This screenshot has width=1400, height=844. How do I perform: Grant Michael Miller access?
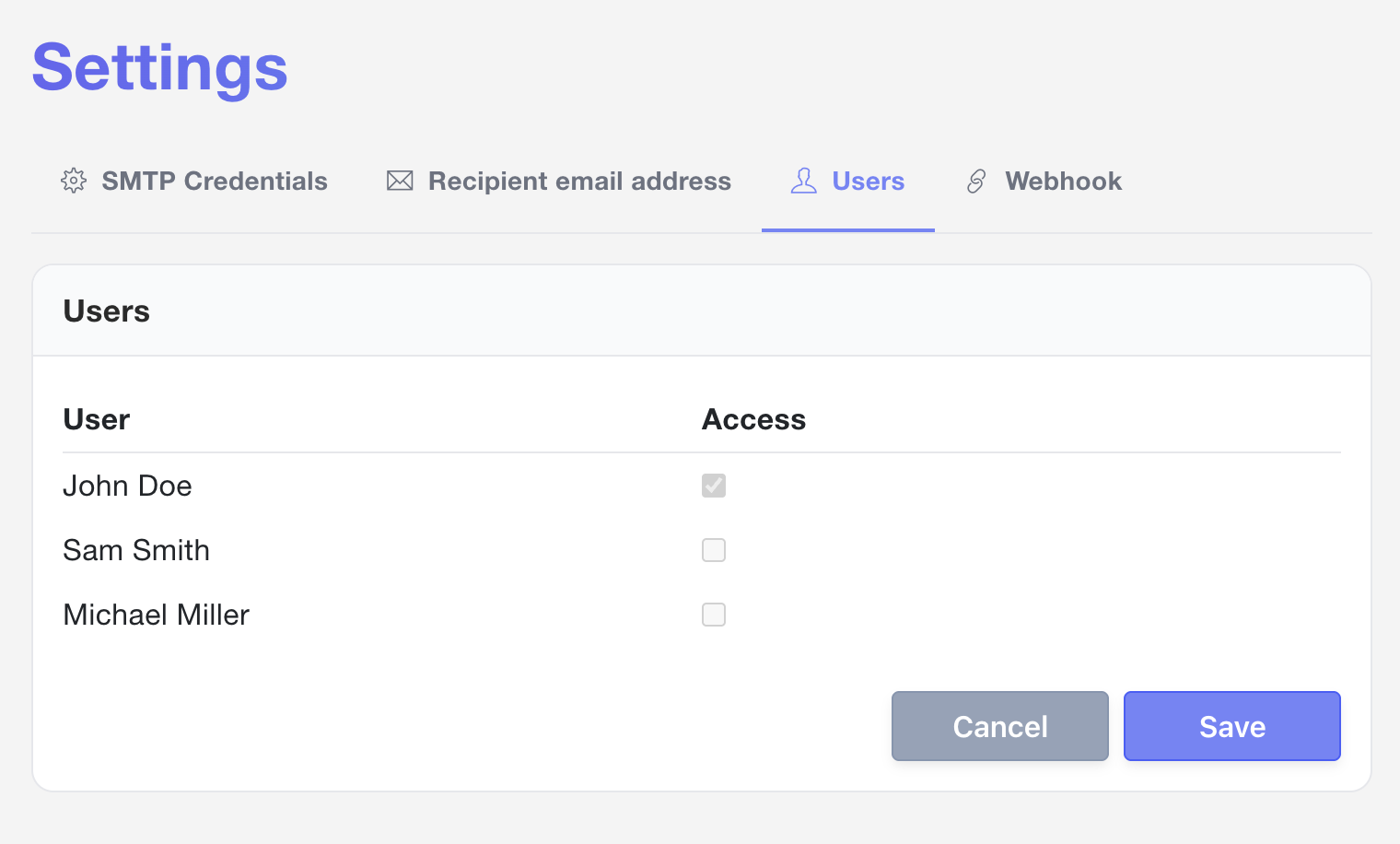tap(714, 615)
